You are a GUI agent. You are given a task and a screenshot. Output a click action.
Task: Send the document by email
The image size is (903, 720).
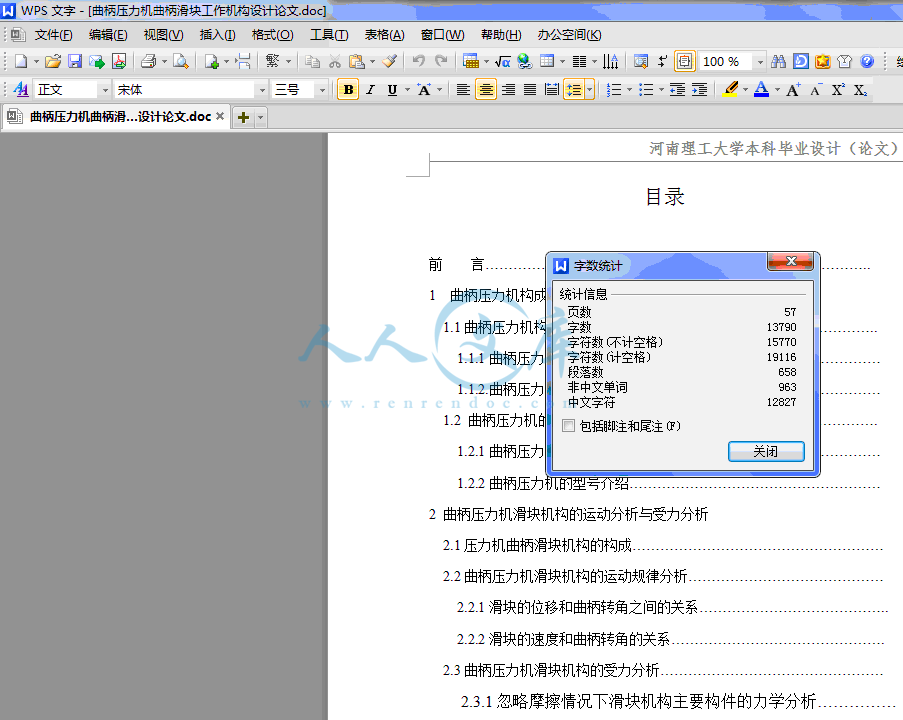(97, 61)
